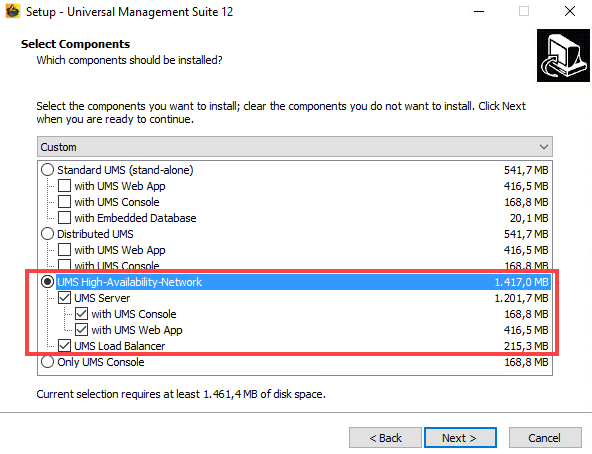
Task: Check with UMS Web App under Distributed UMS
Action: coord(65,250)
